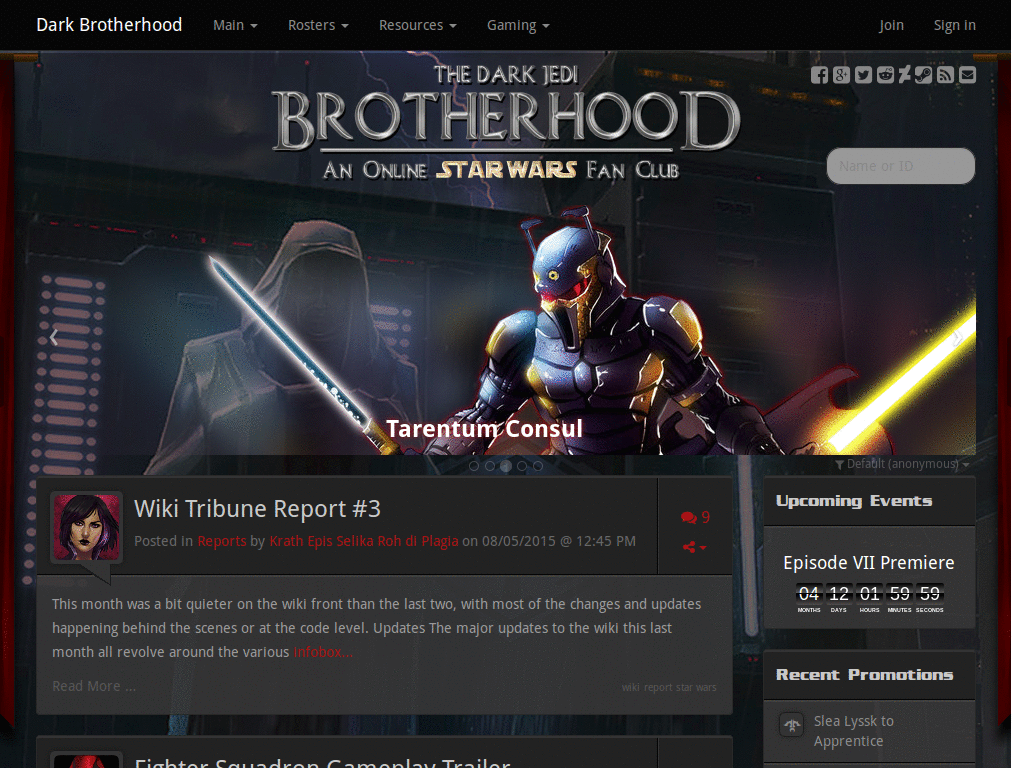Open the email contact icon
Viewport: 1024px width, 768px height.
tap(966, 75)
